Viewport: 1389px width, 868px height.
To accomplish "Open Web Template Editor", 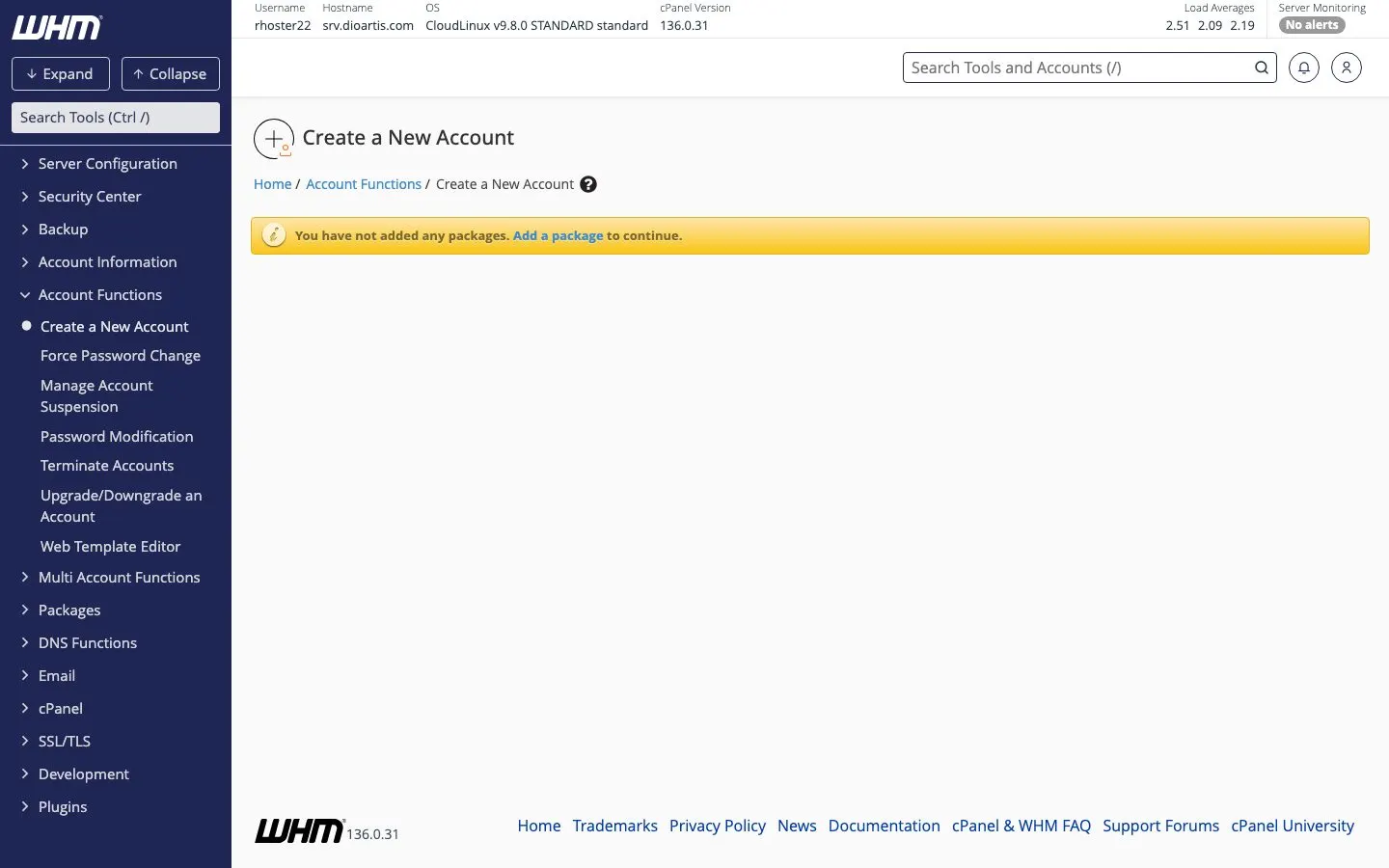I will click(111, 547).
